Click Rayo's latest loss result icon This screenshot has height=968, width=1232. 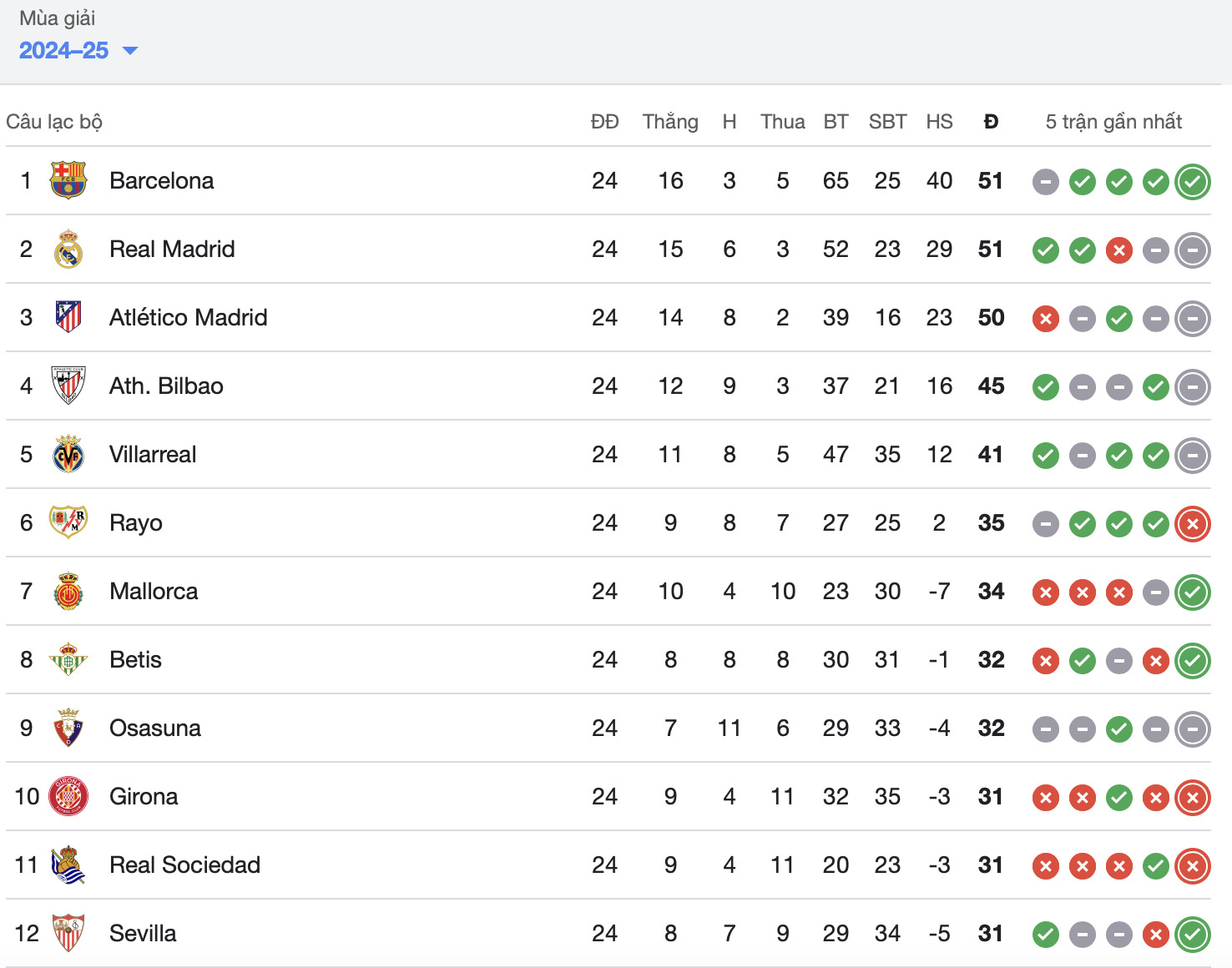click(1193, 523)
